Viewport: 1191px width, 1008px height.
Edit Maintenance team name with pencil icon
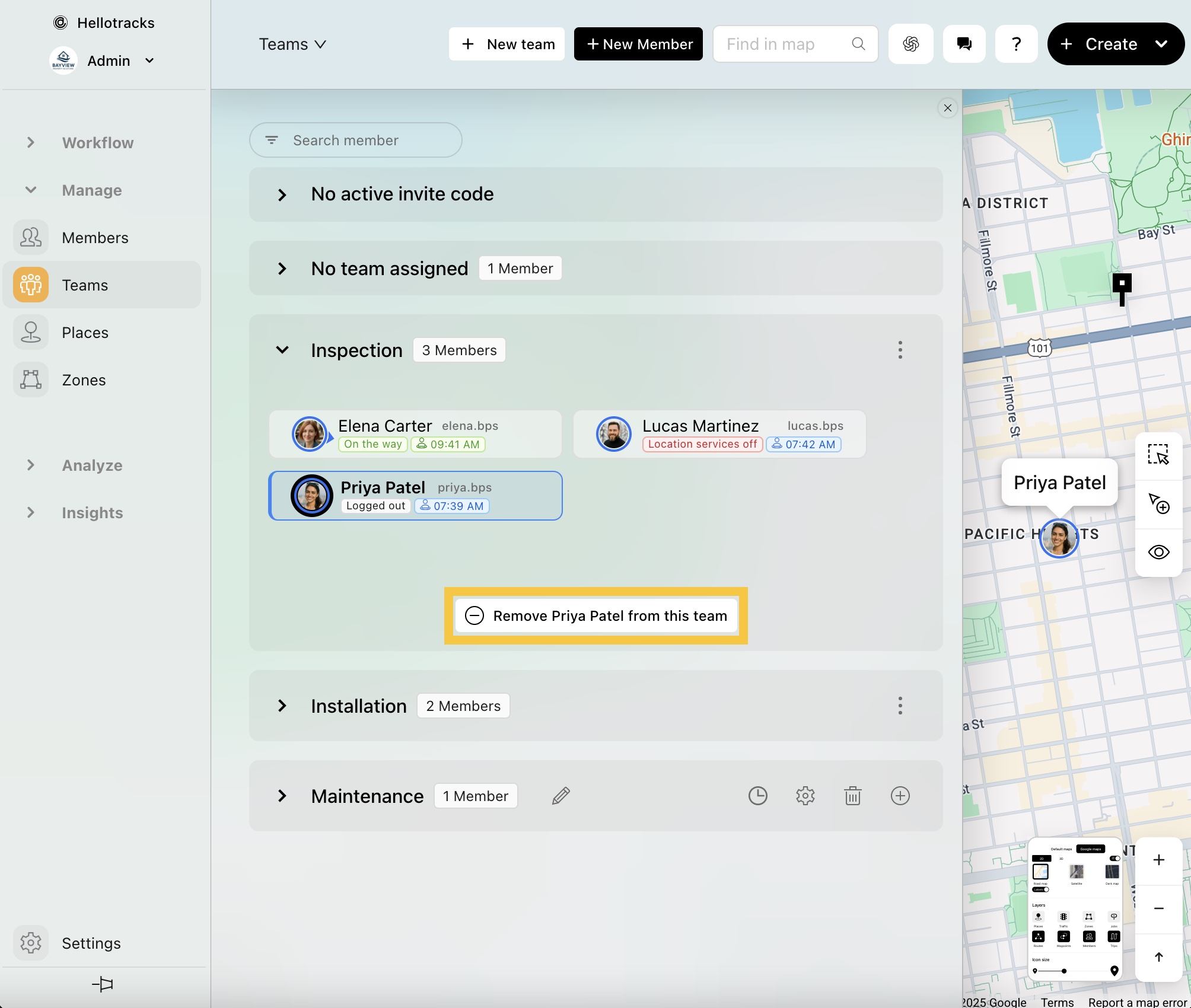click(561, 796)
